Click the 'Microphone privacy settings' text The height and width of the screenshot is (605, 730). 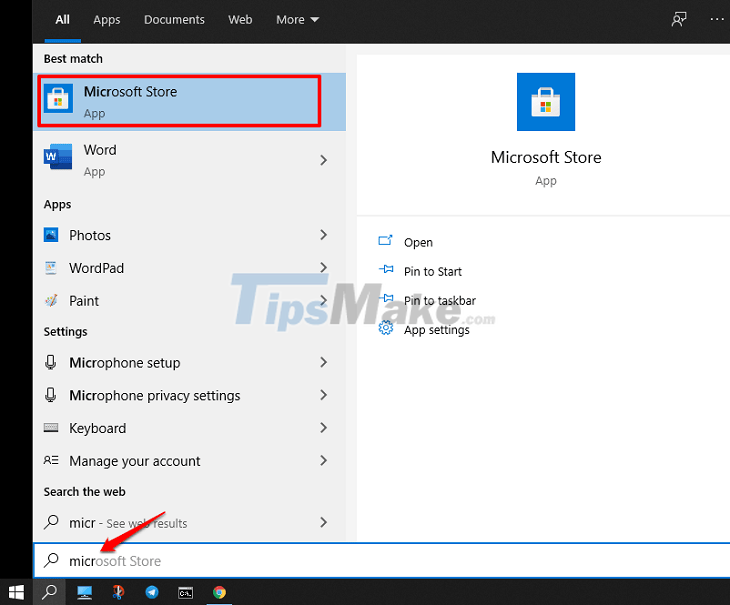[x=155, y=396]
